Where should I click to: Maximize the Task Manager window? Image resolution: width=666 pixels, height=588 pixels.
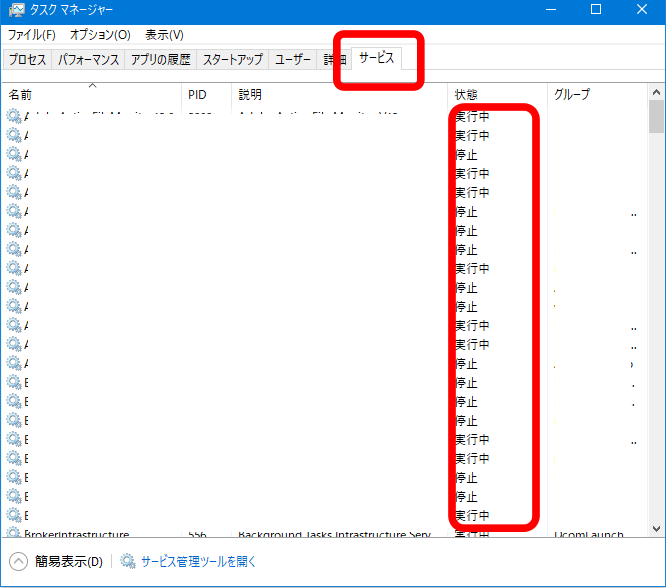coord(596,9)
